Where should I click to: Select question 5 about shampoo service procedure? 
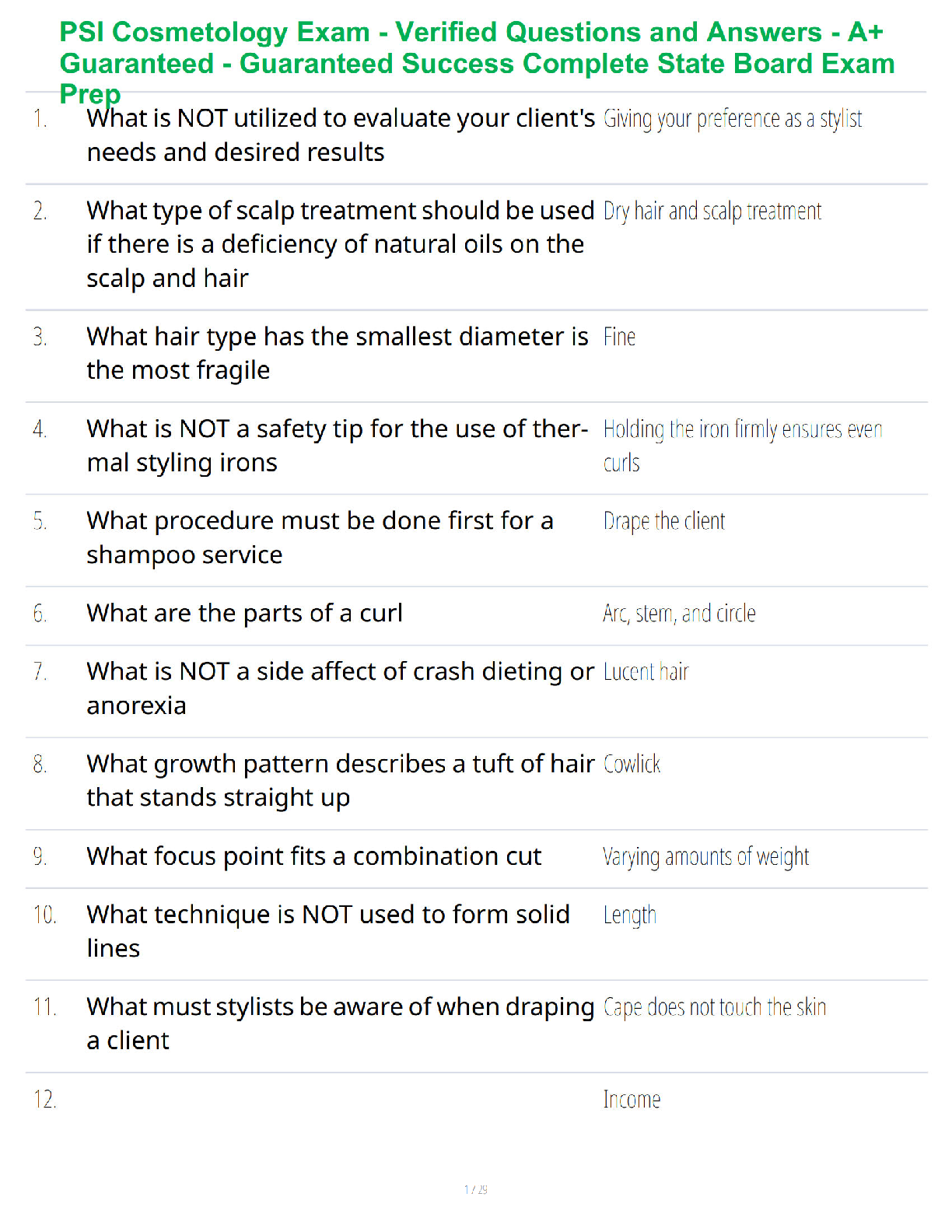(x=320, y=537)
